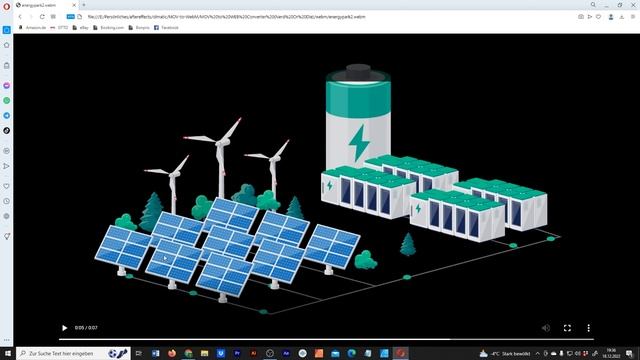640x360 pixels.
Task: Open the sidebar setup three-dots
Action: (x=7, y=340)
